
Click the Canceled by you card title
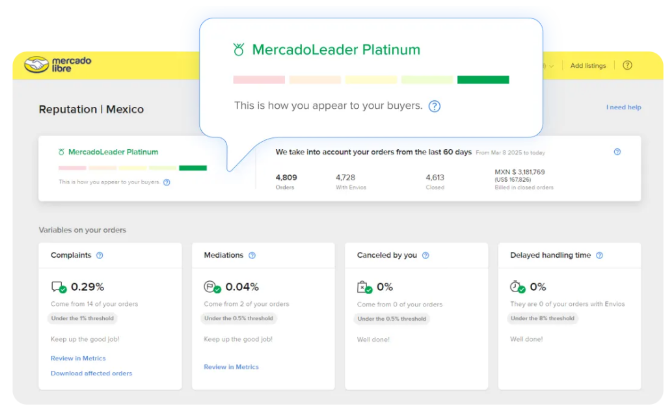(x=387, y=255)
